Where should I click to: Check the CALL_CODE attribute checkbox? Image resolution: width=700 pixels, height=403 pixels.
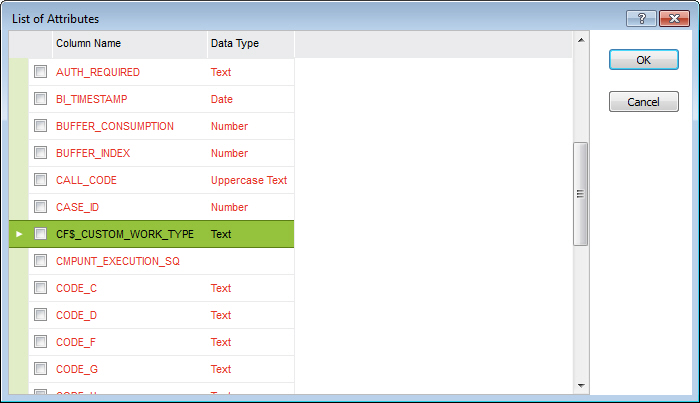[x=40, y=180]
